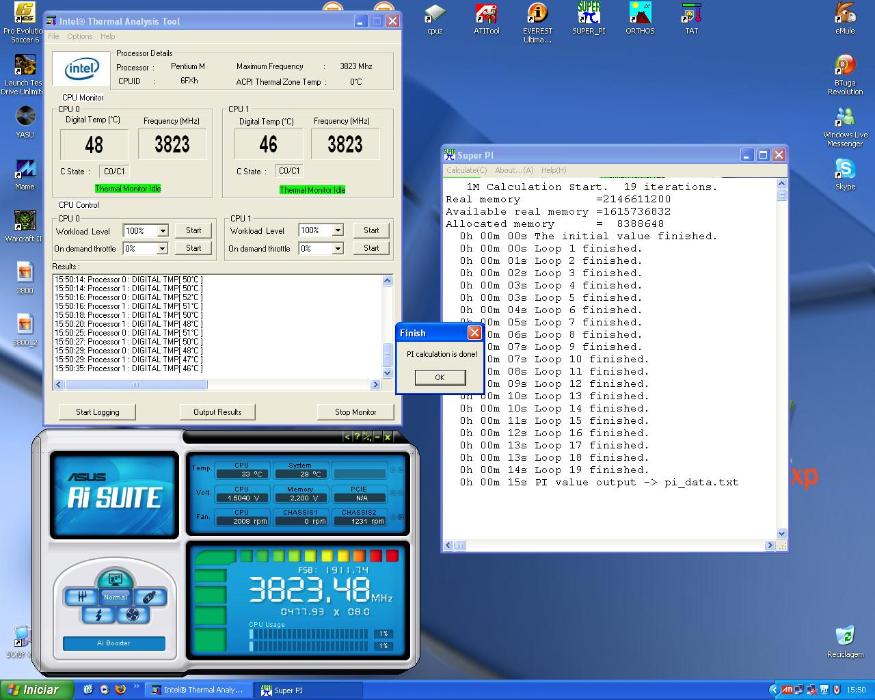Image resolution: width=875 pixels, height=700 pixels.
Task: Click the Results horizontal scrollbar thumb
Action: (x=136, y=385)
